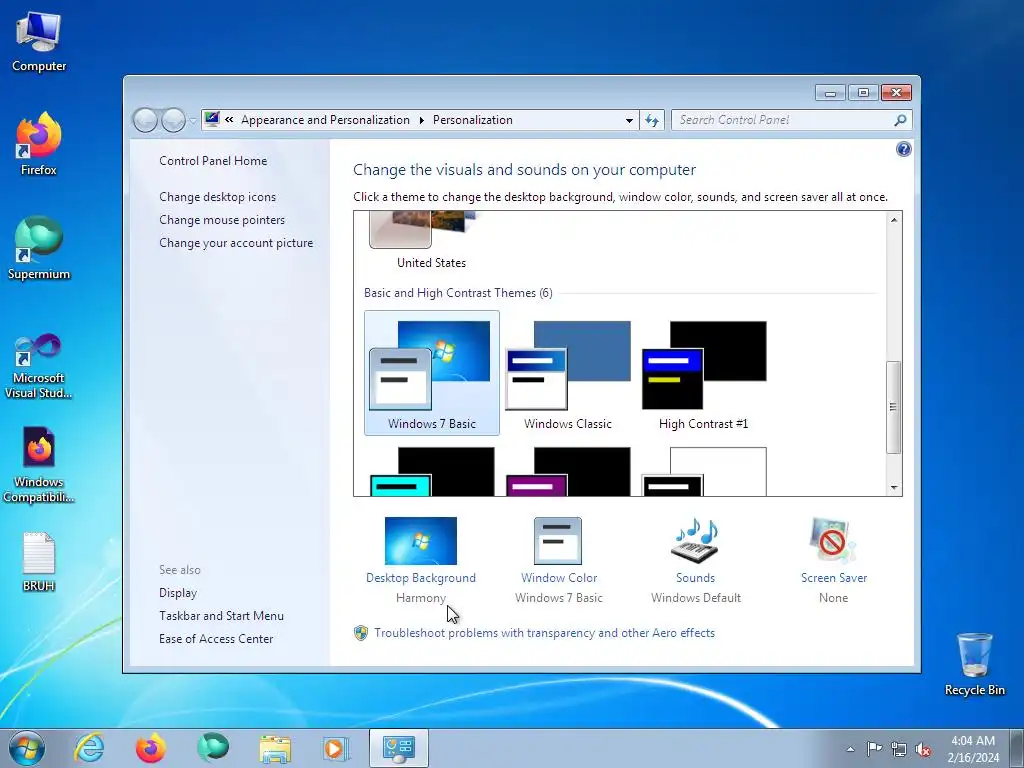Select the purple high contrast theme thumbnail
Image resolution: width=1024 pixels, height=768 pixels.
pyautogui.click(x=568, y=472)
